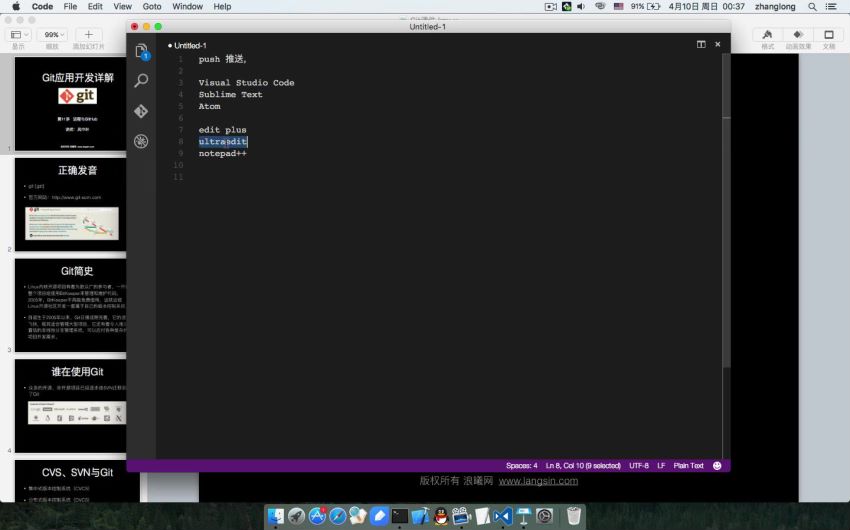Open the Goto menu
The image size is (850, 530).
[152, 7]
